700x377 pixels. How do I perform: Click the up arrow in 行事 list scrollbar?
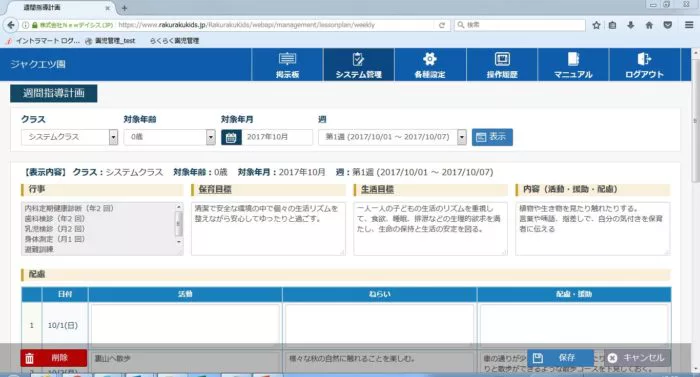(x=179, y=207)
